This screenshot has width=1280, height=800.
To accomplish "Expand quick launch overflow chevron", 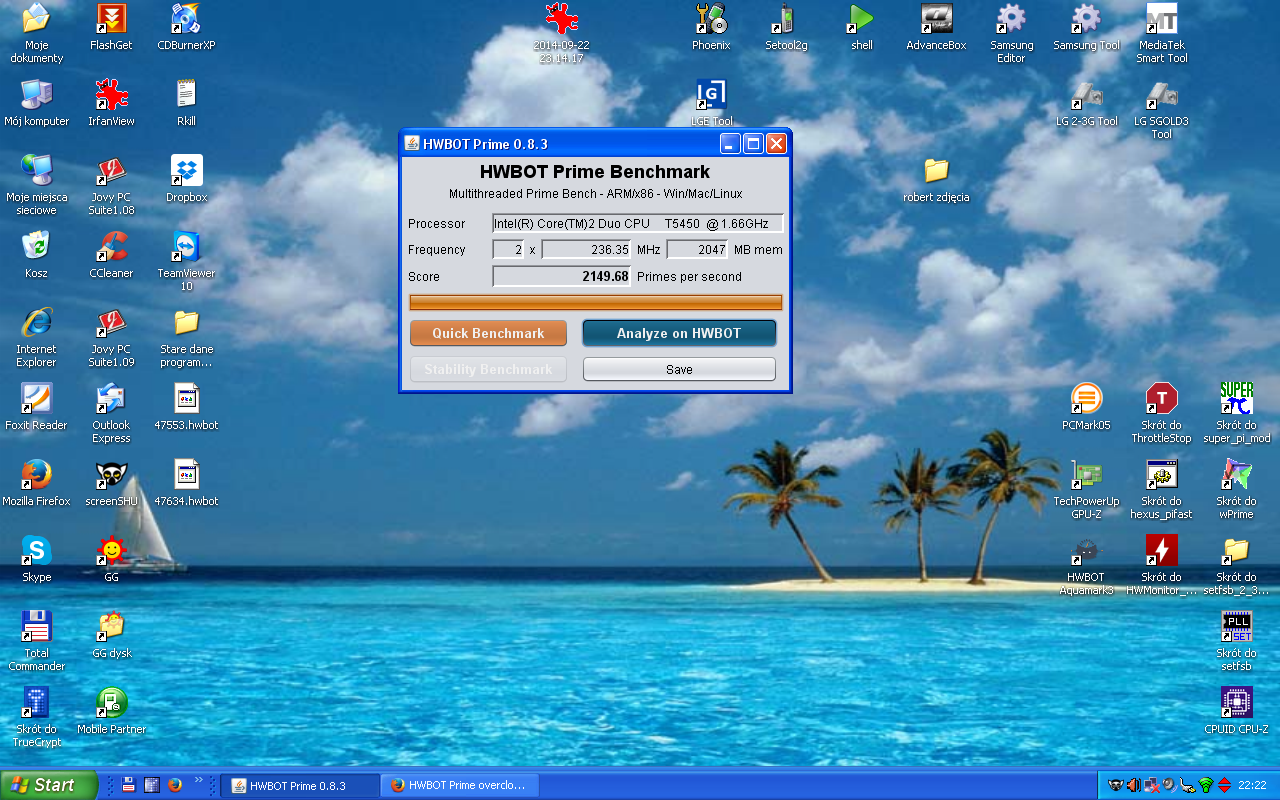I will pos(198,780).
